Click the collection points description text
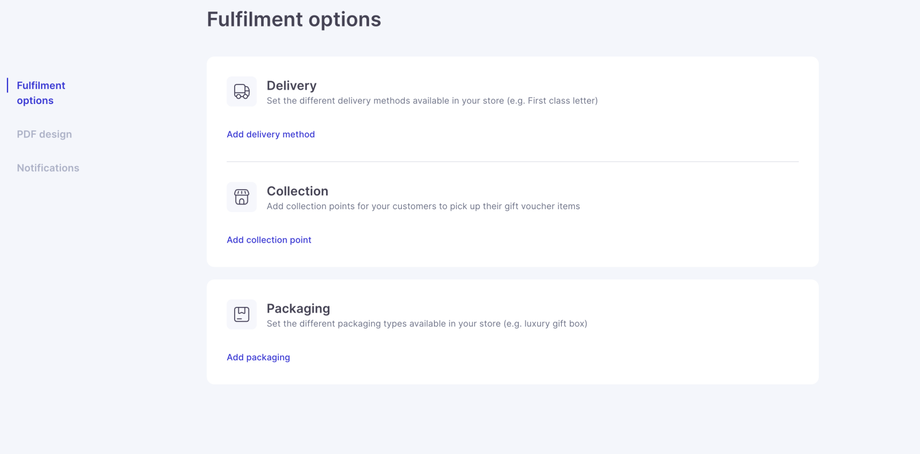The height and width of the screenshot is (454, 920). point(423,206)
